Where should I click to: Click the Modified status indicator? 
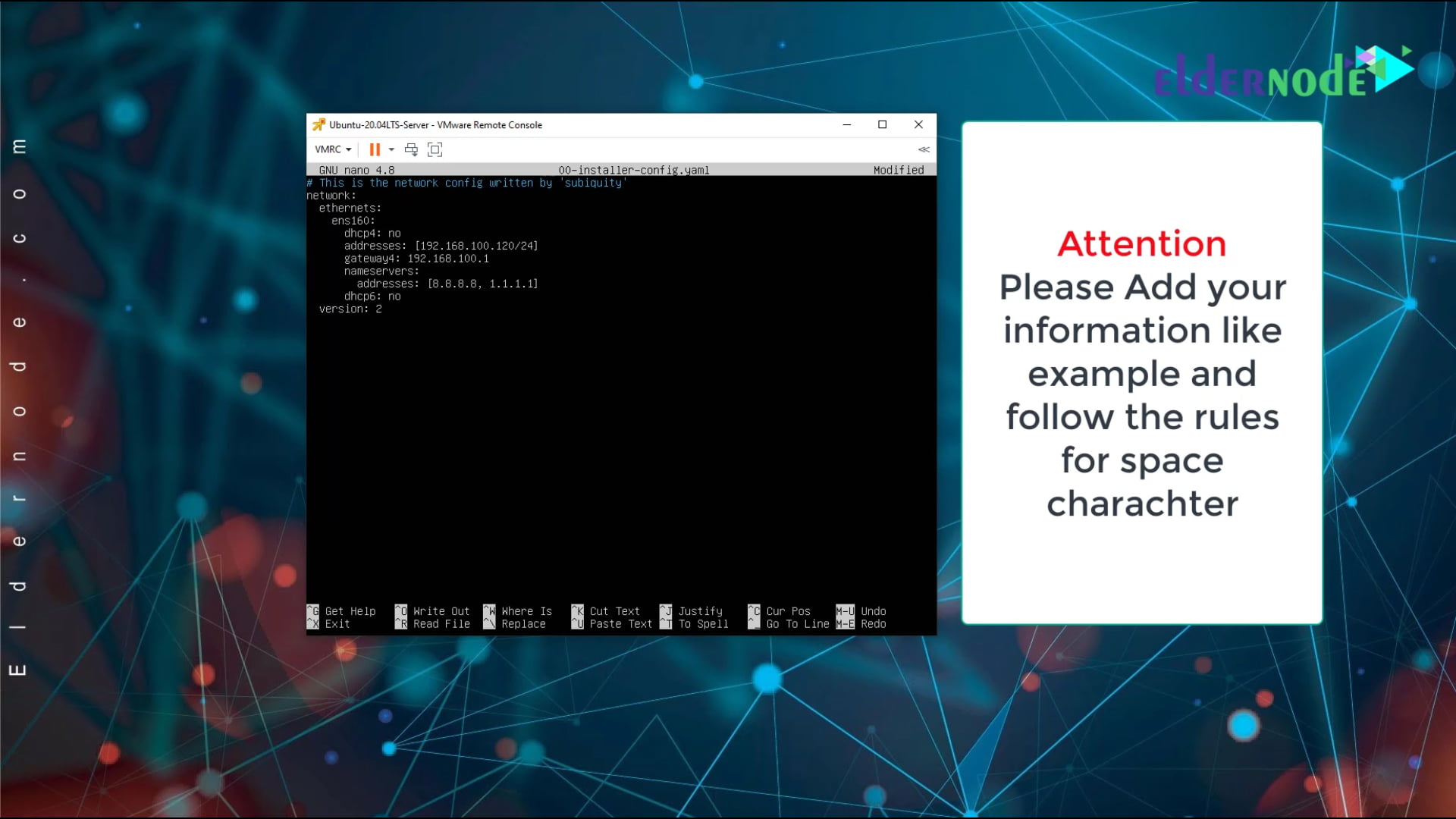click(x=898, y=170)
